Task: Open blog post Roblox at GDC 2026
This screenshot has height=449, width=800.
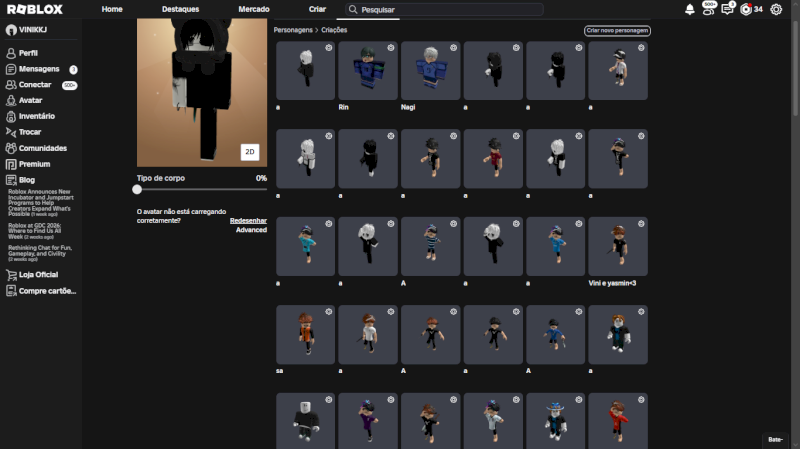Action: [x=36, y=231]
